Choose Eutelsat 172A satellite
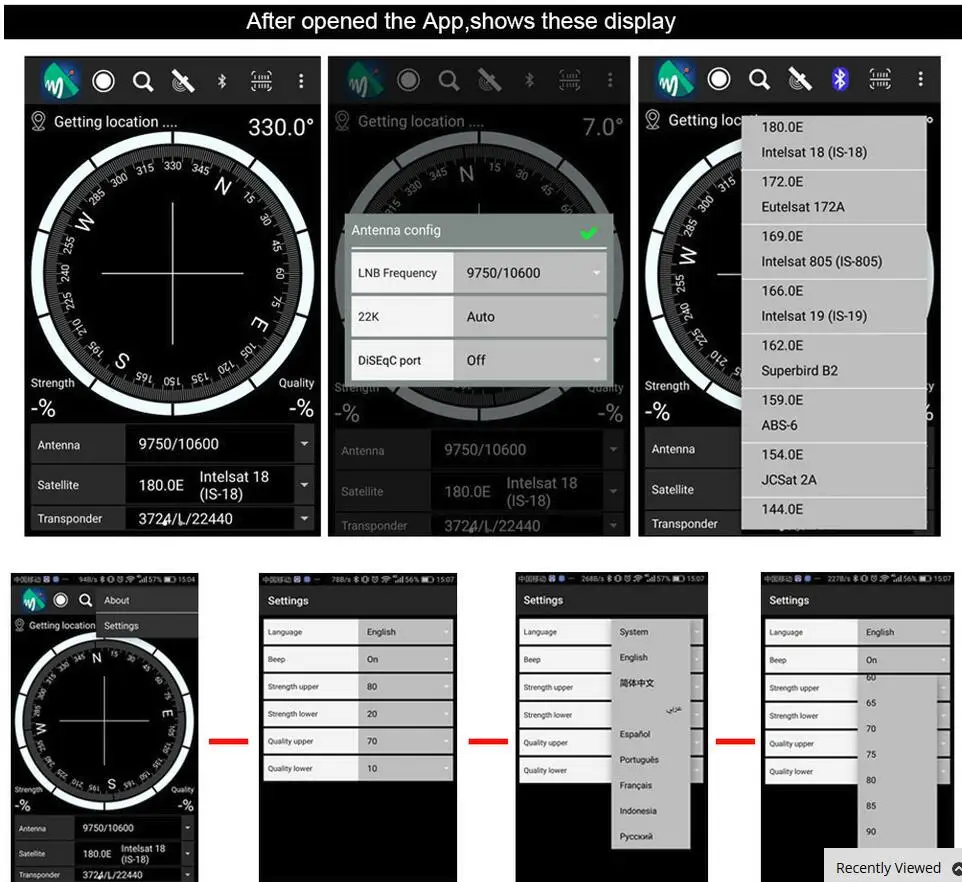The image size is (962, 882). click(833, 195)
